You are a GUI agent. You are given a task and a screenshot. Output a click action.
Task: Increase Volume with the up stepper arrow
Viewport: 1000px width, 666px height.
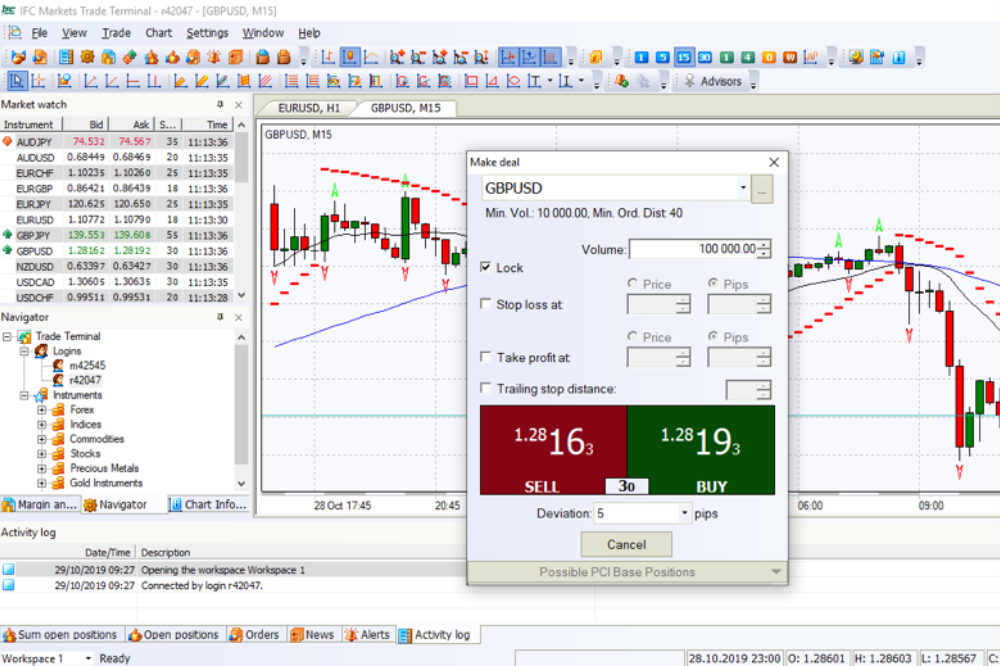[765, 244]
